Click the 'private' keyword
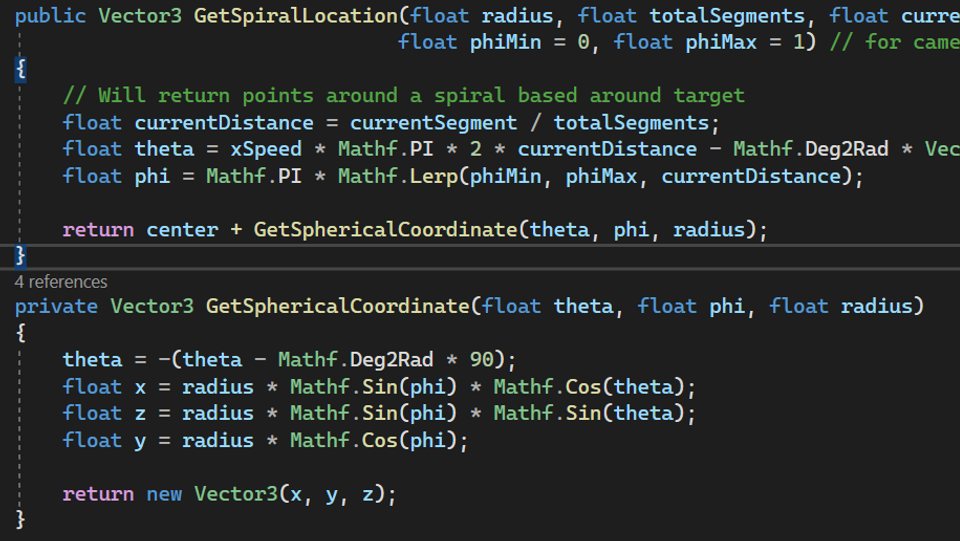 tap(56, 305)
